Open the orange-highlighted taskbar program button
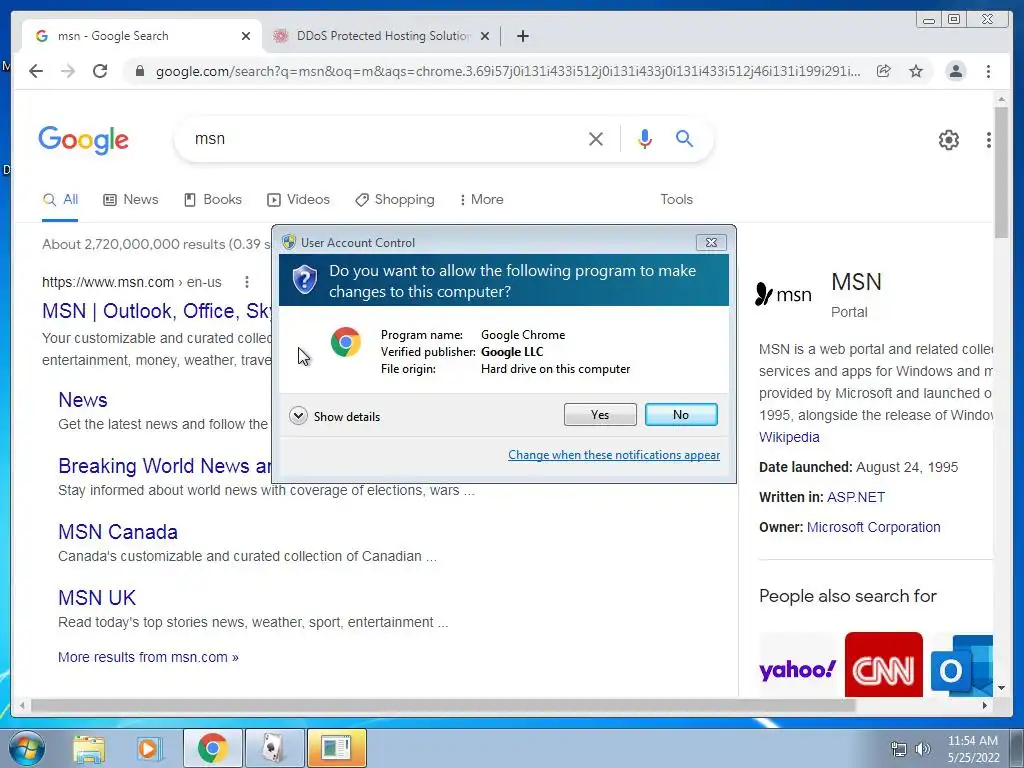The image size is (1024, 768). (336, 748)
